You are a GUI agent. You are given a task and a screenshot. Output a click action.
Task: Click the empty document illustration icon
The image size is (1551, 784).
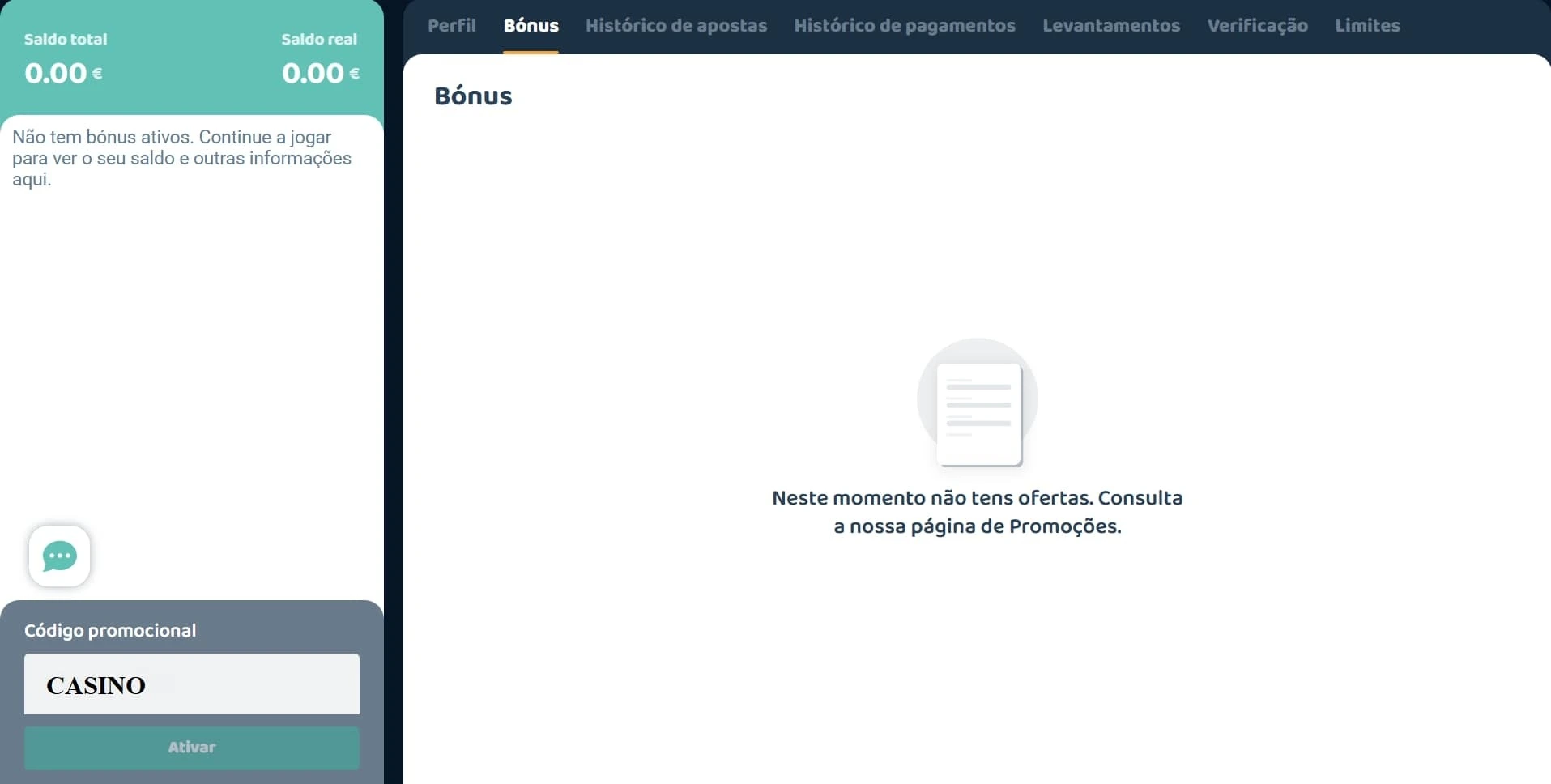click(978, 404)
